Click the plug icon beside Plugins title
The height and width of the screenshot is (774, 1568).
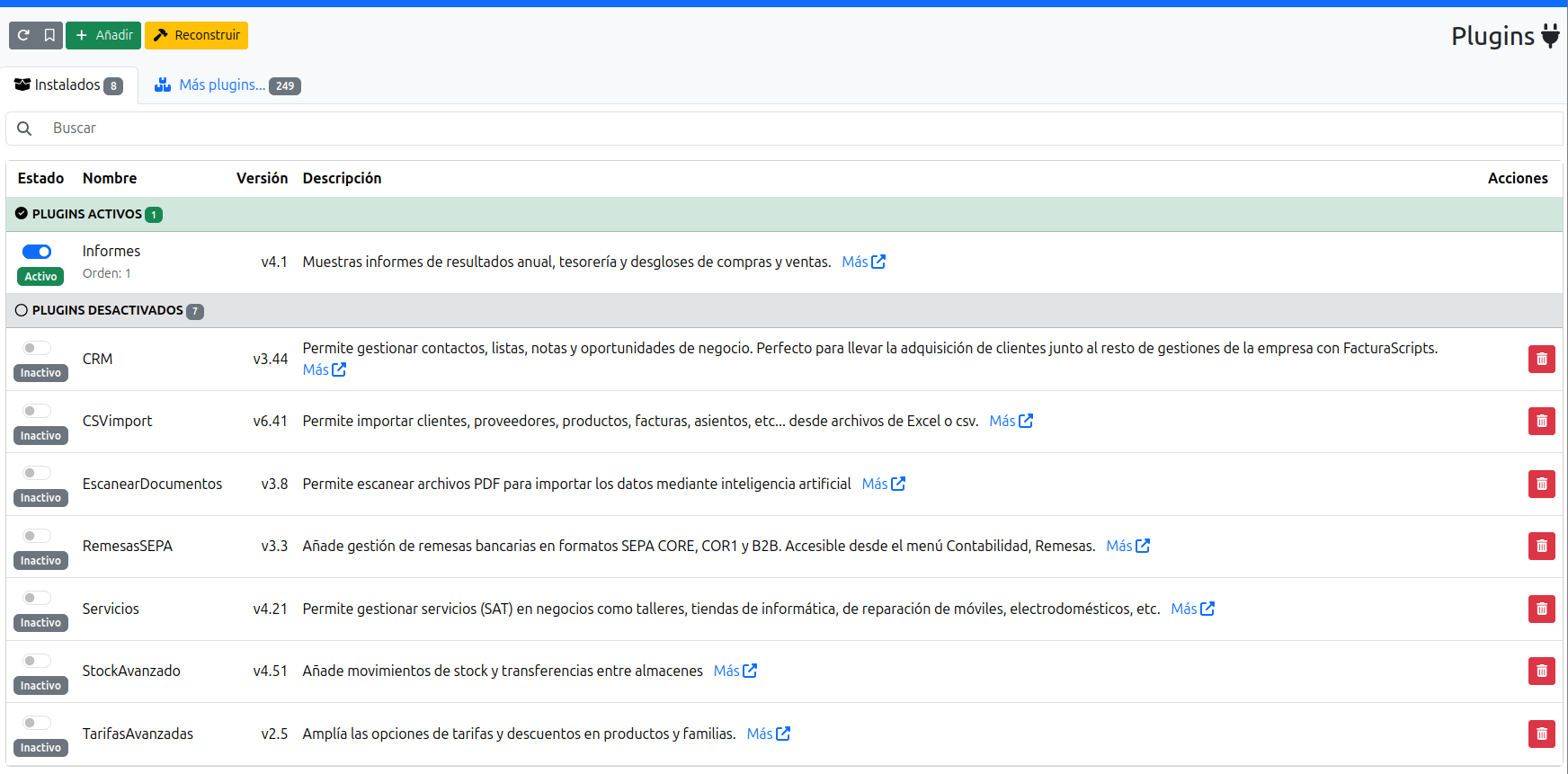tap(1550, 36)
